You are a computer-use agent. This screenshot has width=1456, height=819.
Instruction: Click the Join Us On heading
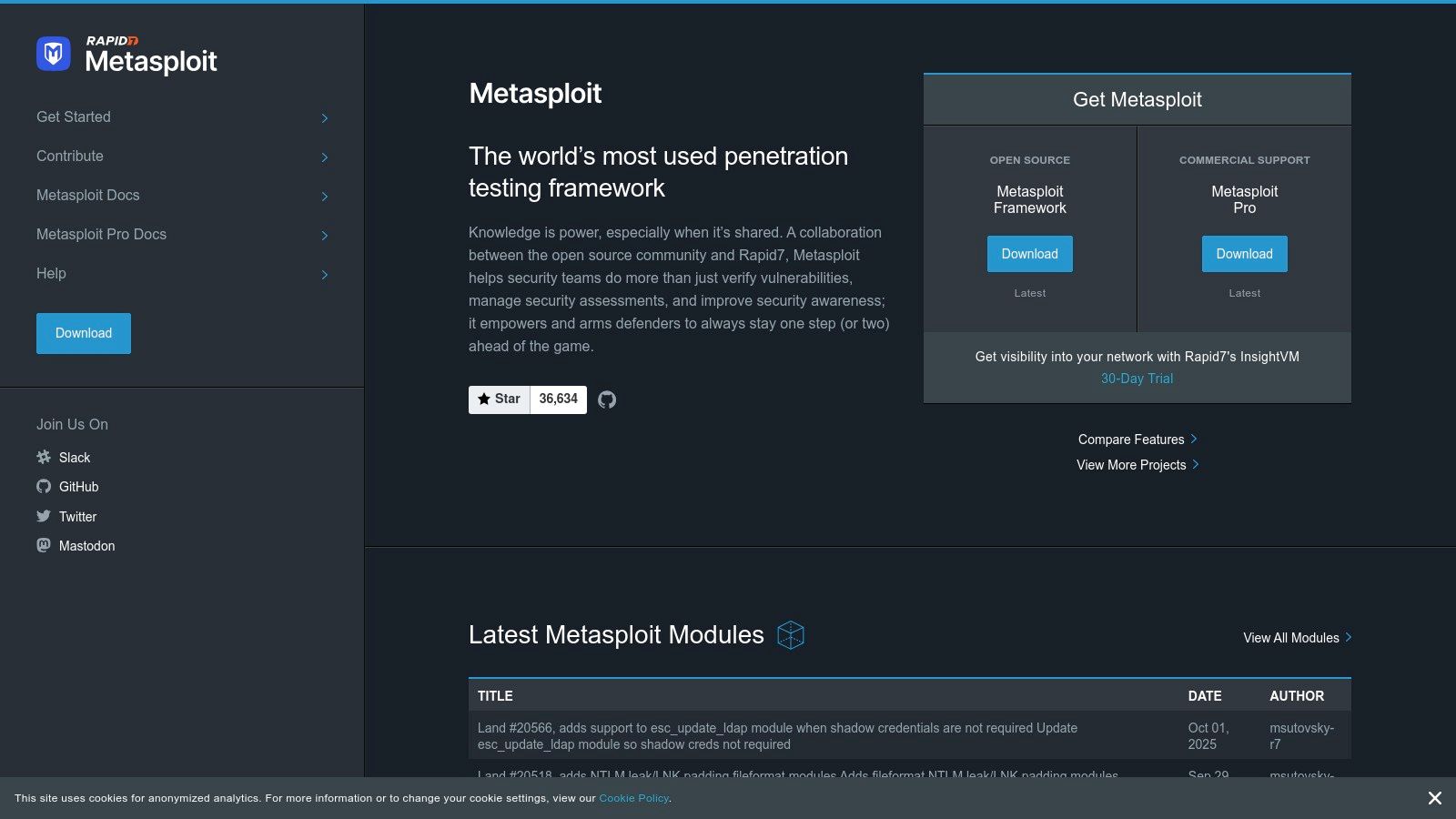pos(72,425)
